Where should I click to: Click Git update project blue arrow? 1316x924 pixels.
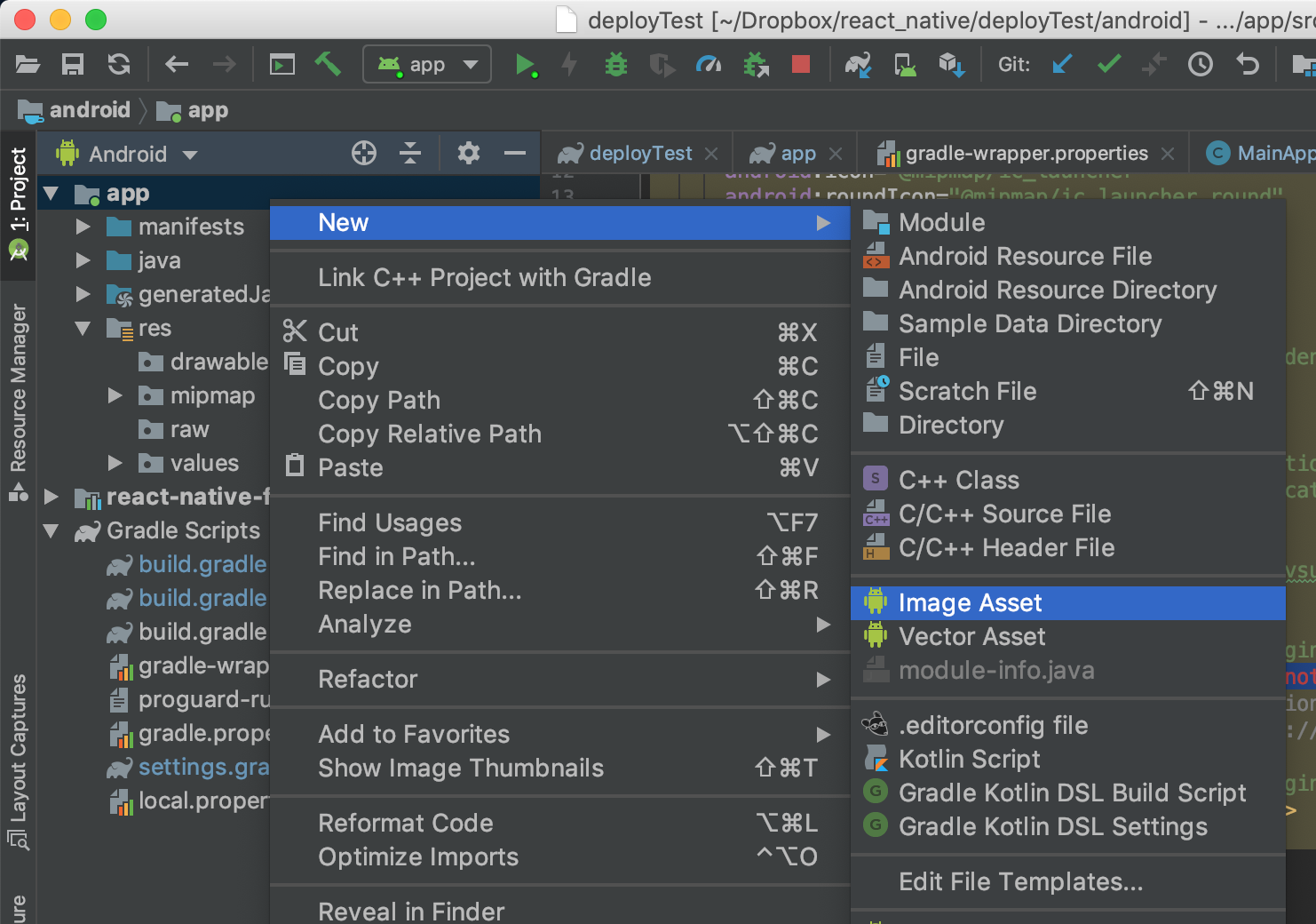pos(1062,64)
